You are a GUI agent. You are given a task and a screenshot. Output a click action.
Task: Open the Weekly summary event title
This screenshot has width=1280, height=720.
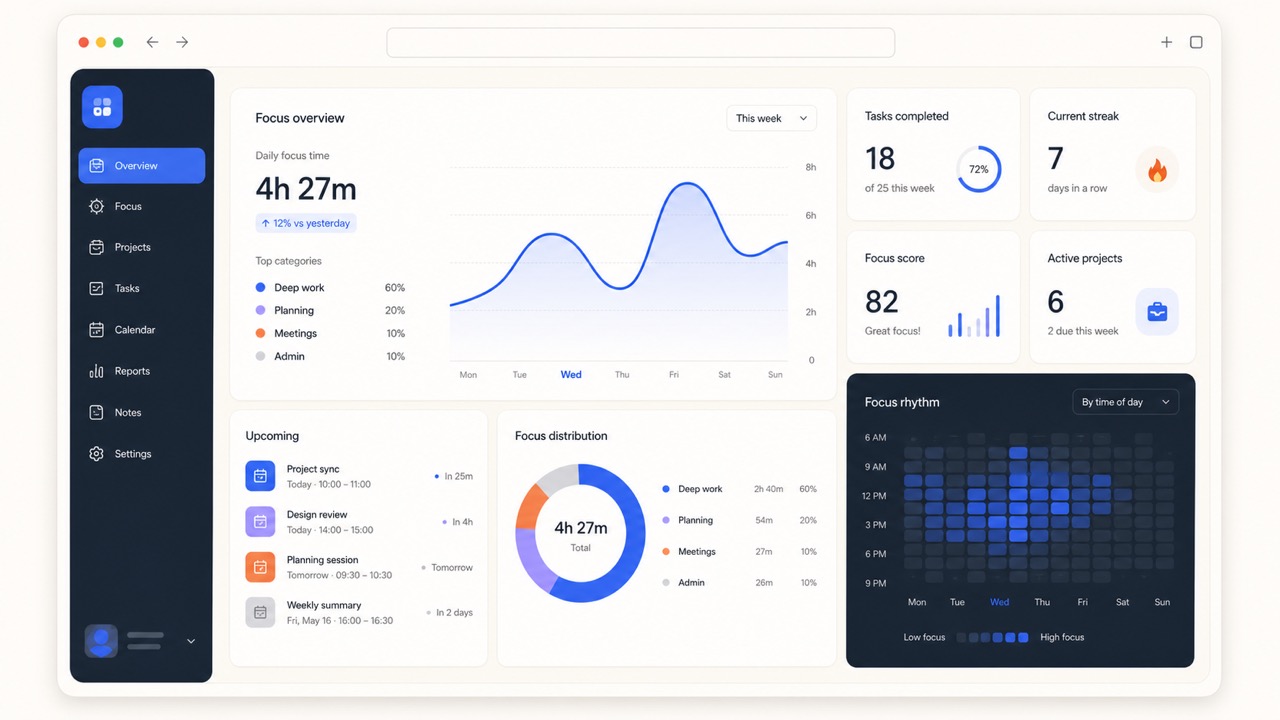324,605
